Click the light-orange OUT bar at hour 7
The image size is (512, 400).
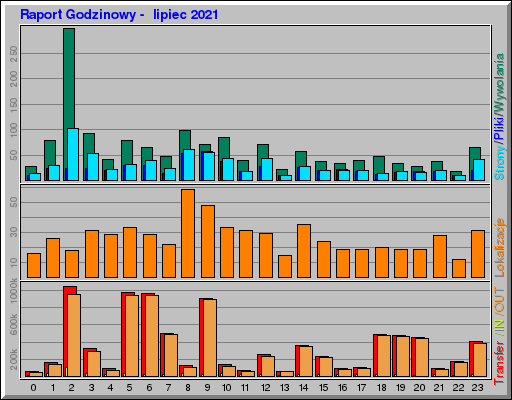tap(171, 355)
